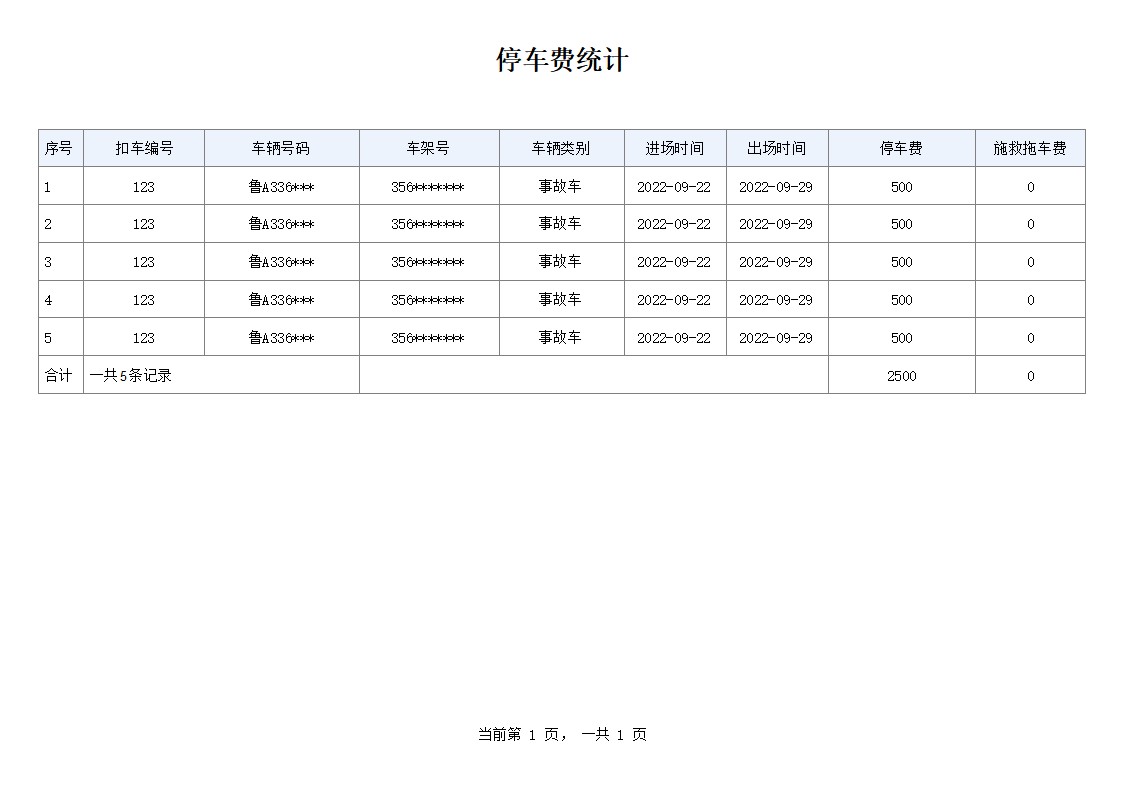This screenshot has height=794, width=1123.
Task: Select the 停车费 column header
Action: [x=901, y=148]
